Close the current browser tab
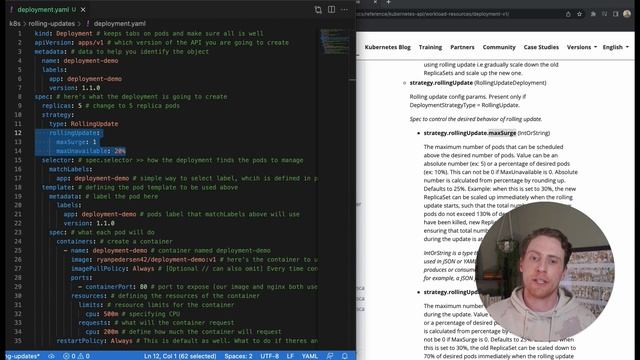The width and height of the screenshot is (640, 360). coord(375,2)
